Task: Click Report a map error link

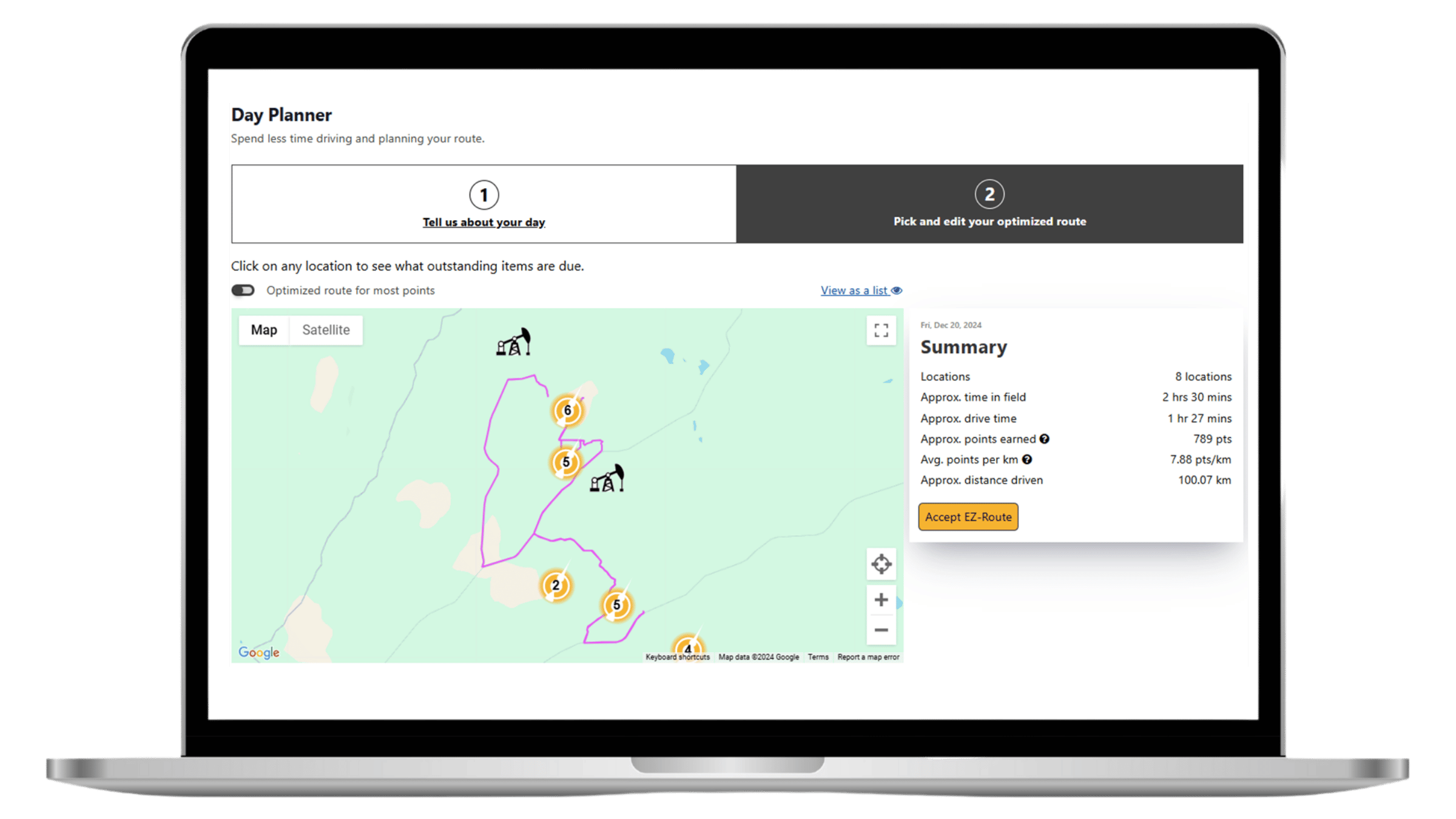Action: point(868,657)
